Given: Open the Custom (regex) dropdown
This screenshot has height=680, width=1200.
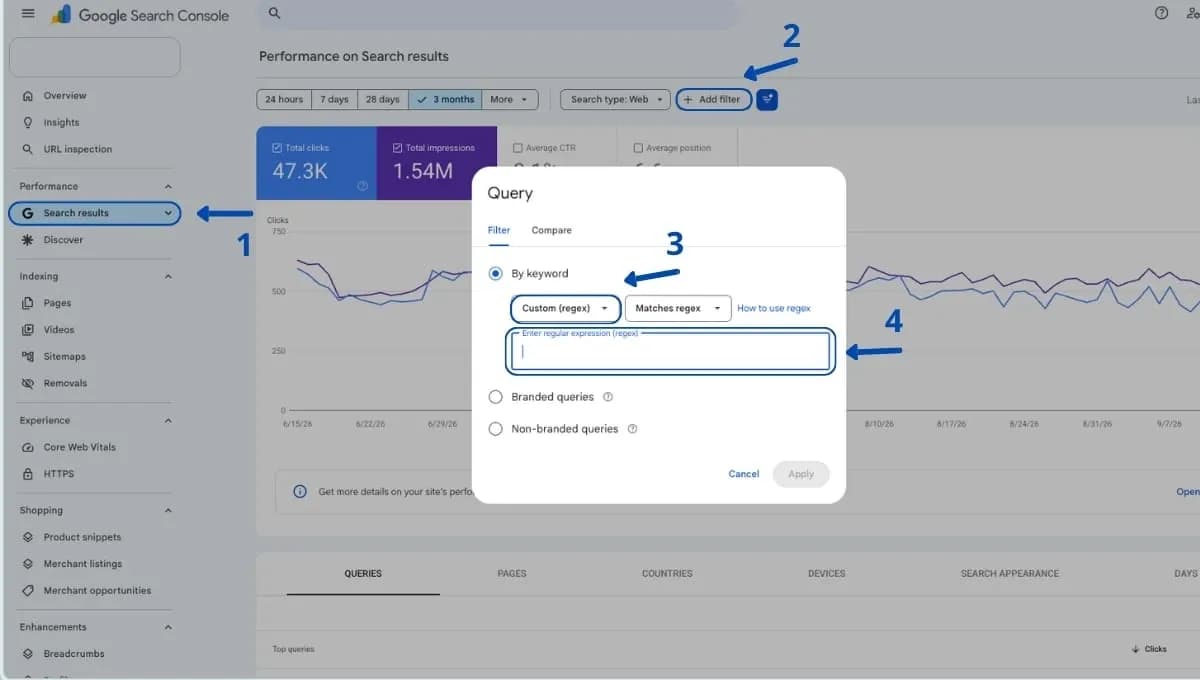Looking at the screenshot, I should pyautogui.click(x=565, y=308).
